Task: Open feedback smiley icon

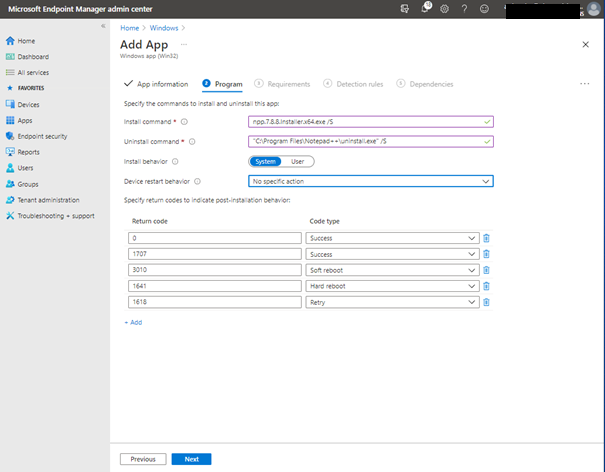Action: click(x=484, y=9)
